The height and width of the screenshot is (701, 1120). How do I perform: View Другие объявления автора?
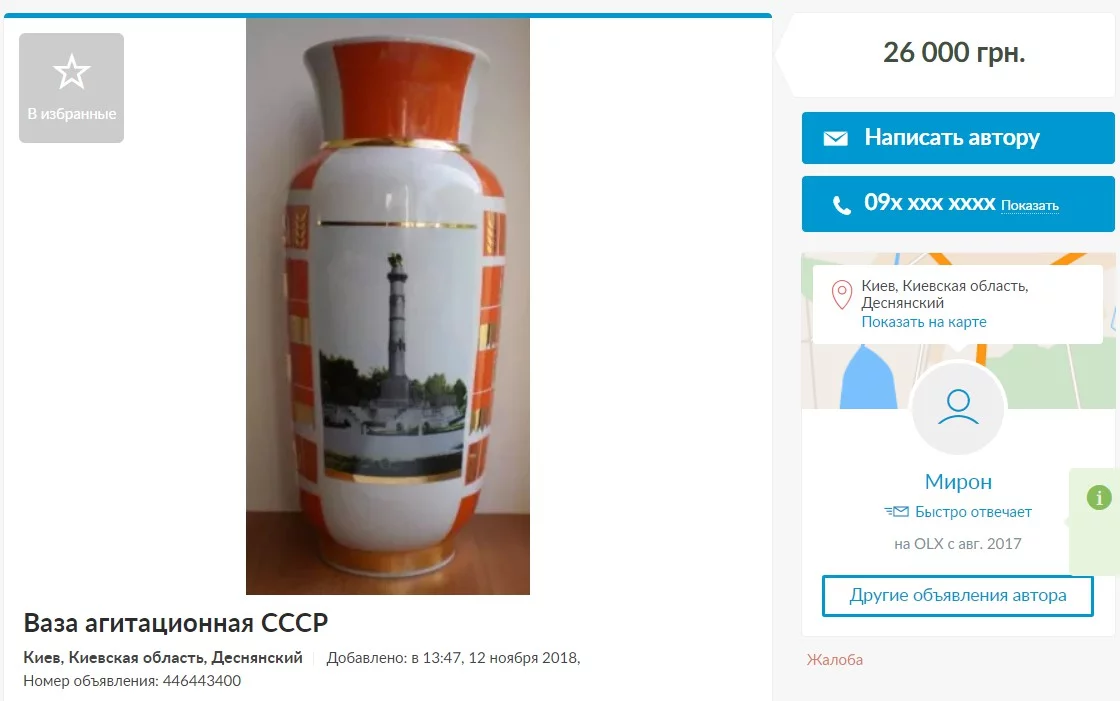[x=958, y=596]
